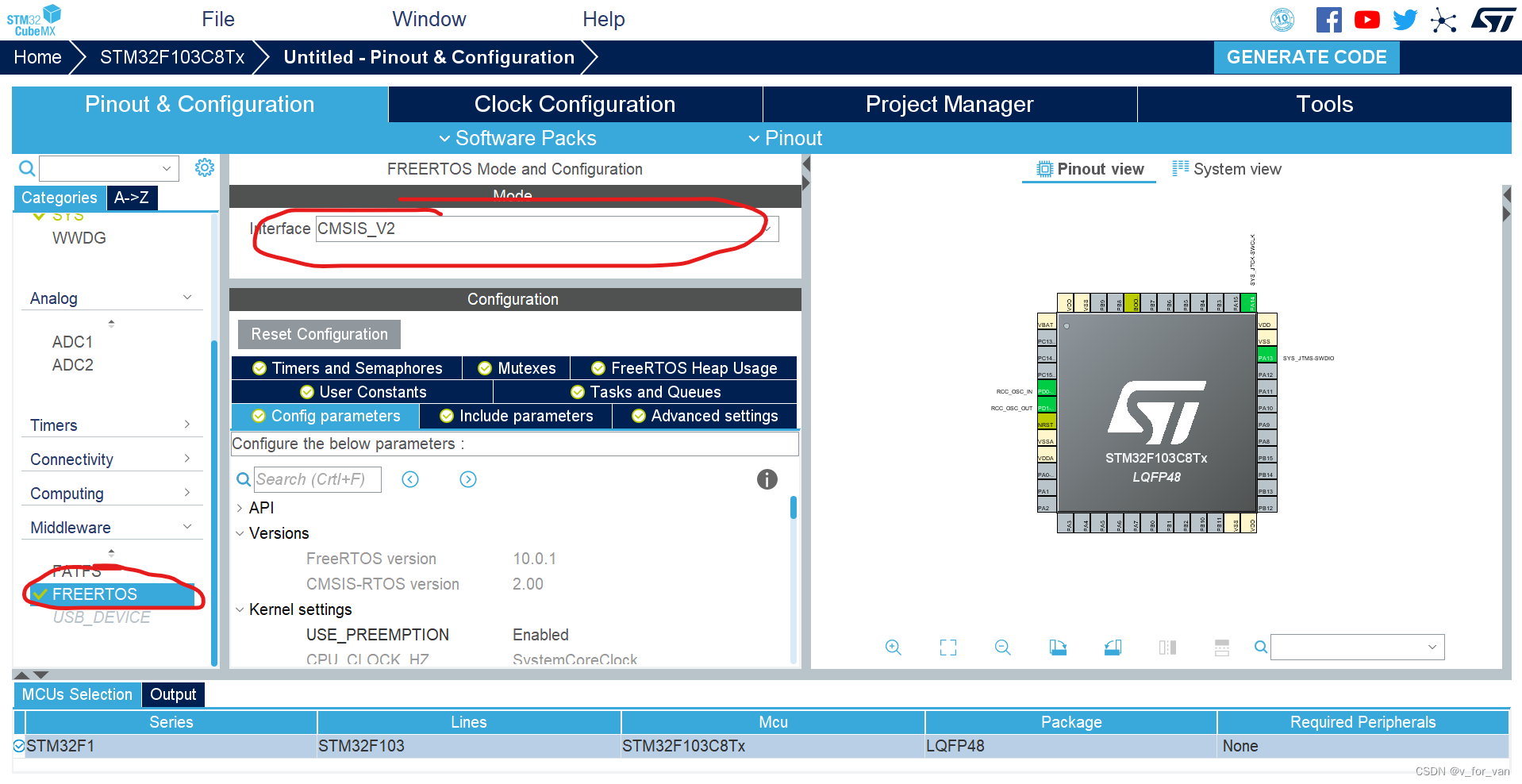Expand the Software Packs menu
Viewport: 1522px width, 784px height.
[x=517, y=138]
